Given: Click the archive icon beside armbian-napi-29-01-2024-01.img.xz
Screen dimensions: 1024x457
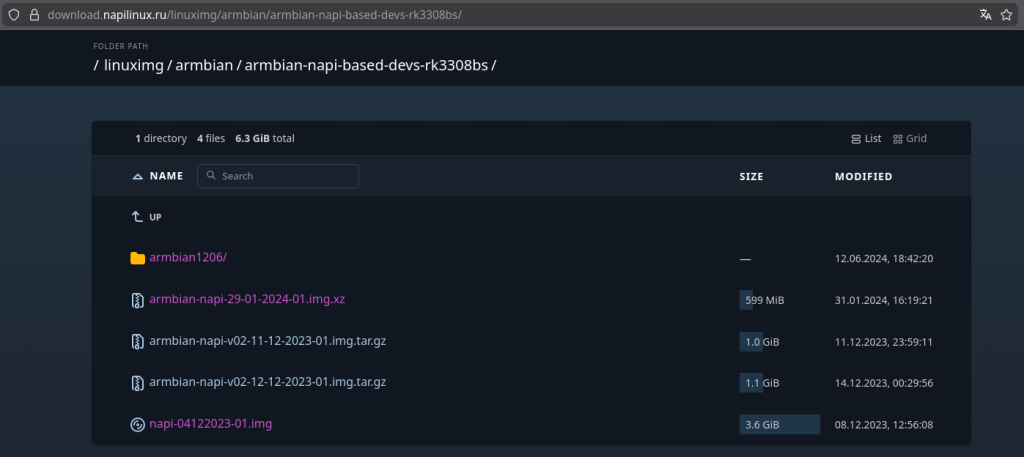Looking at the screenshot, I should point(138,300).
